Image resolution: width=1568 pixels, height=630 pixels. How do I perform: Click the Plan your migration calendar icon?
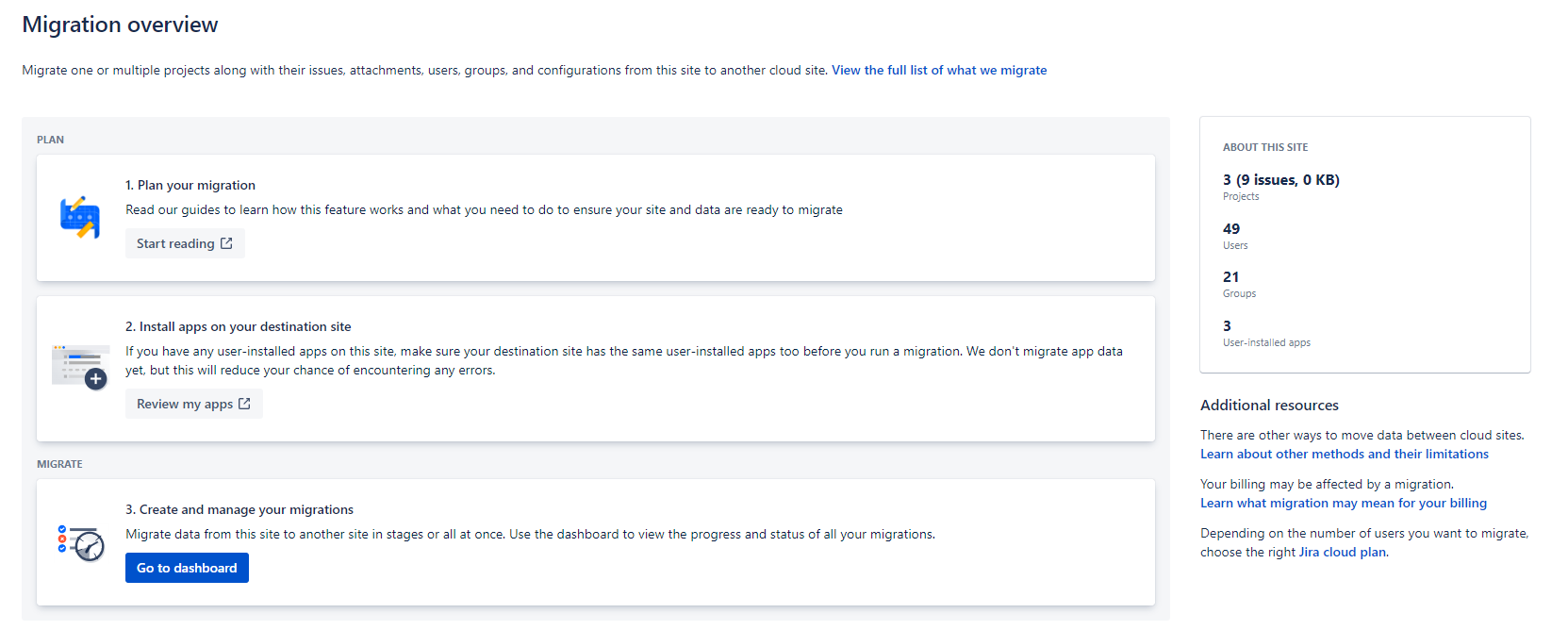tap(80, 218)
